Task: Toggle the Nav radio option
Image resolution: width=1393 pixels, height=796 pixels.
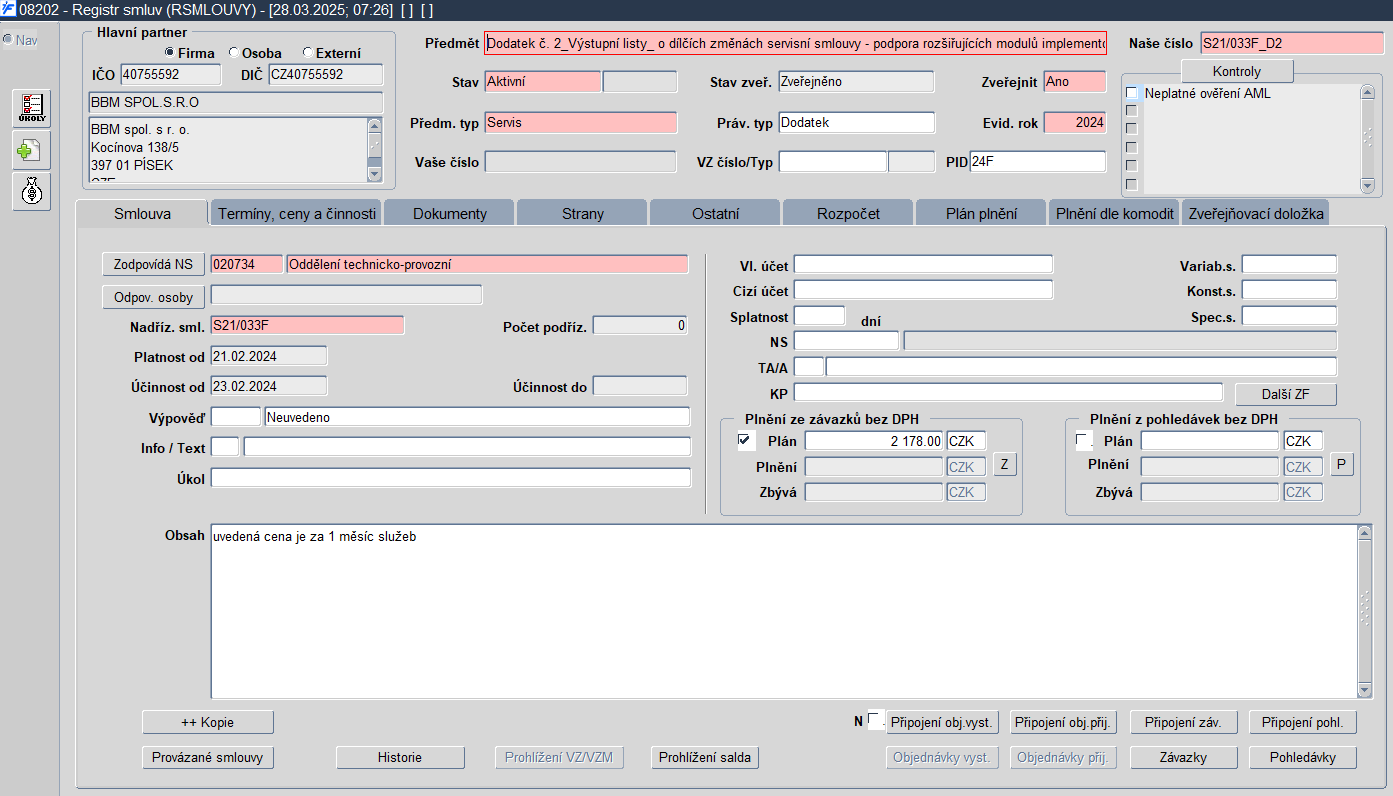Action: [x=8, y=40]
